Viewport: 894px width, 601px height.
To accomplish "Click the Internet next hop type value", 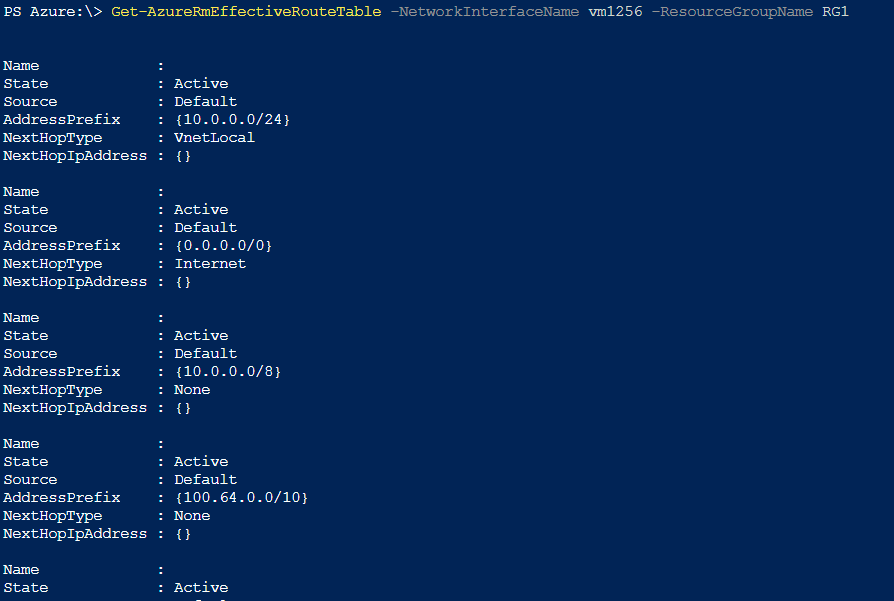I will pyautogui.click(x=210, y=263).
